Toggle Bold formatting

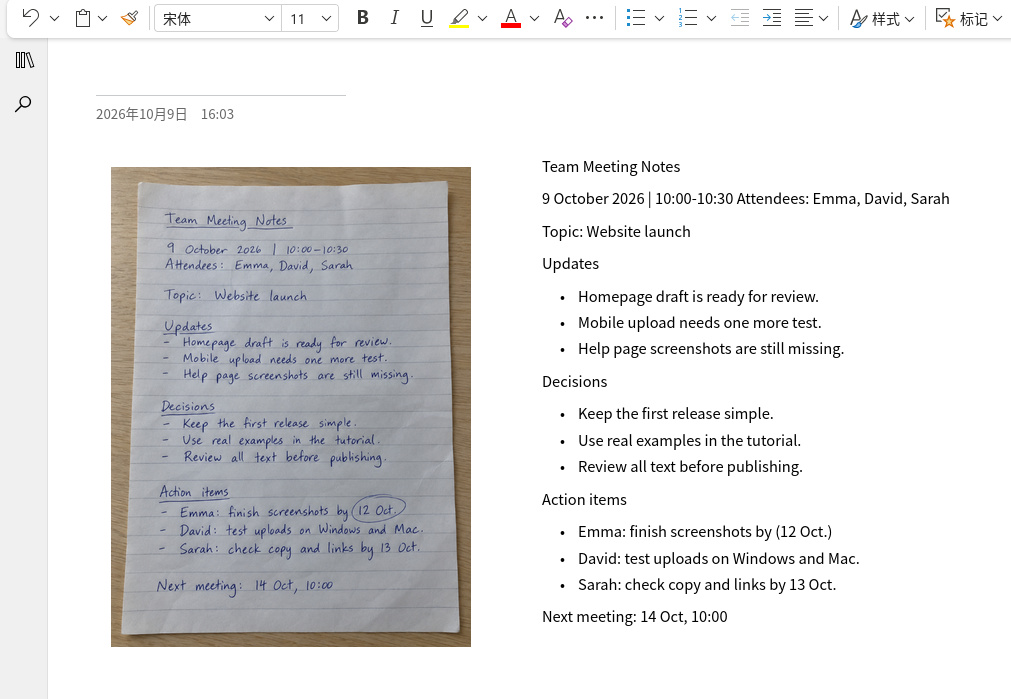point(362,18)
